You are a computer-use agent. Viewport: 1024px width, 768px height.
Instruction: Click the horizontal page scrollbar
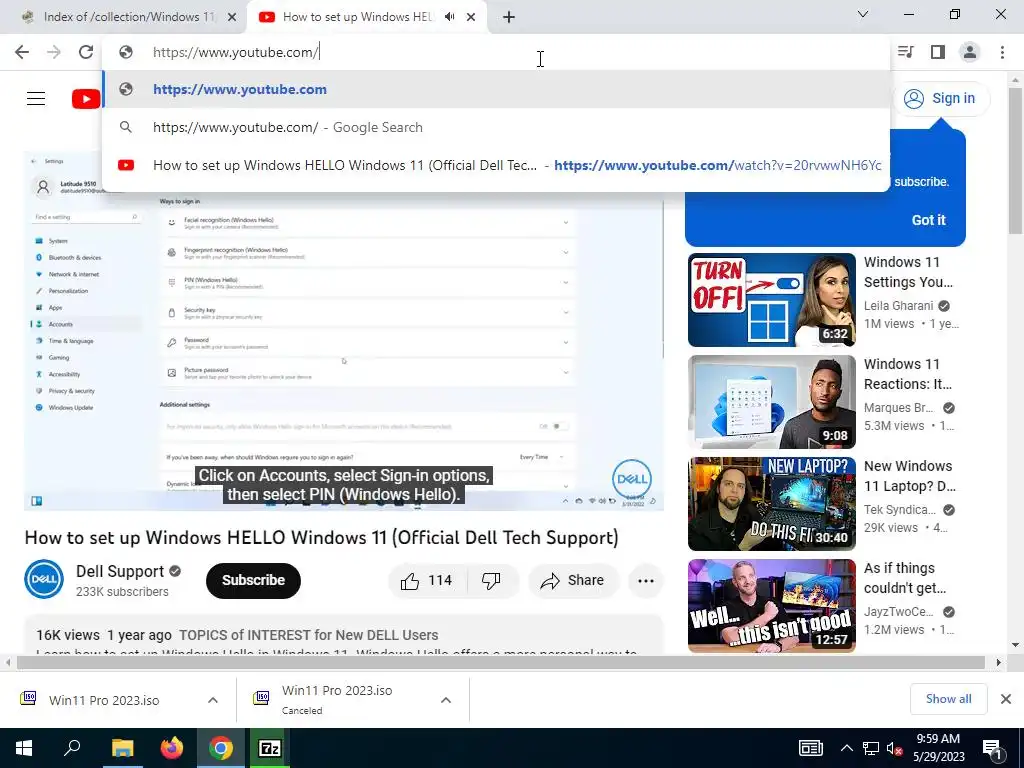point(501,663)
